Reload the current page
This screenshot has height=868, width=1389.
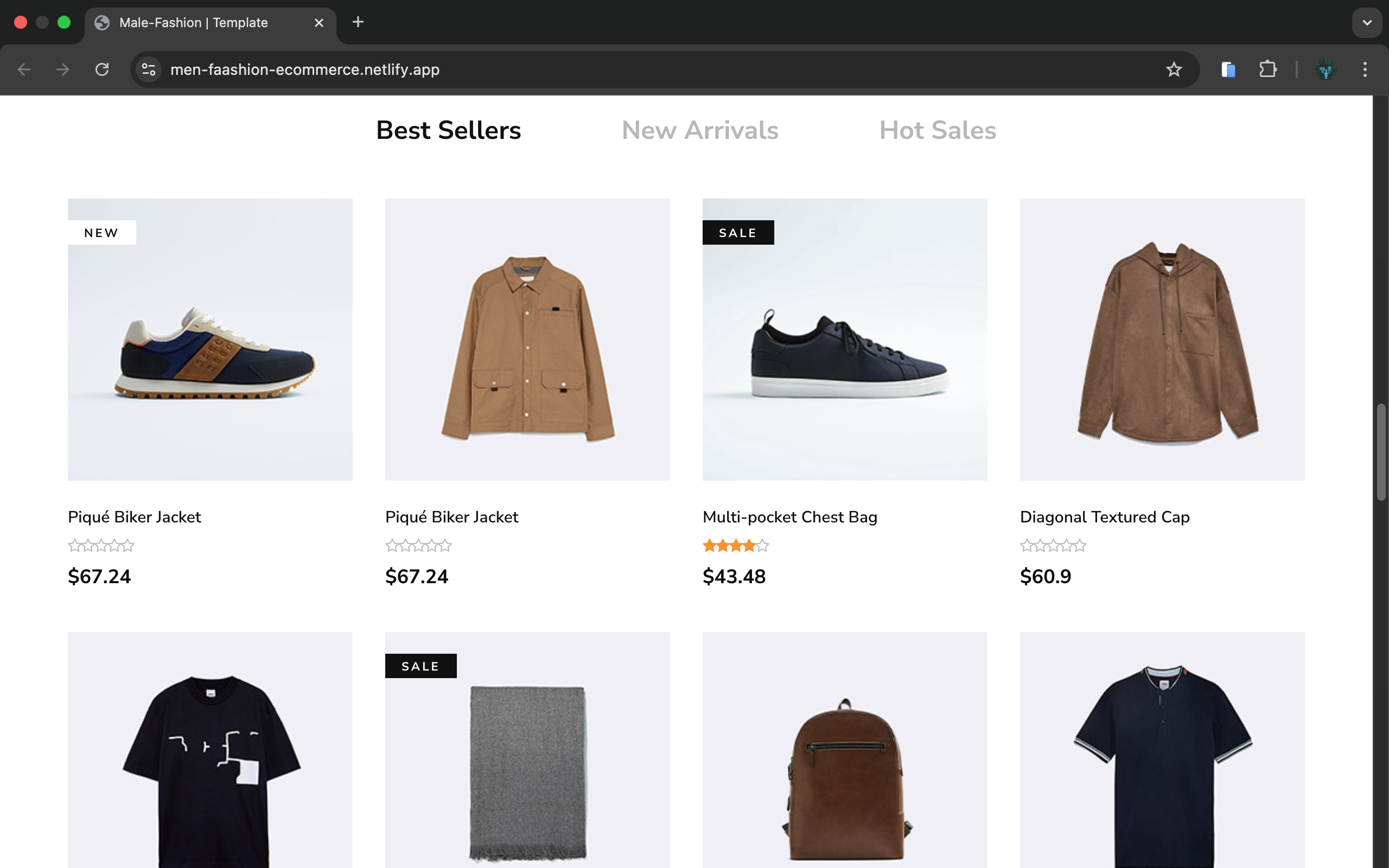pos(102,69)
